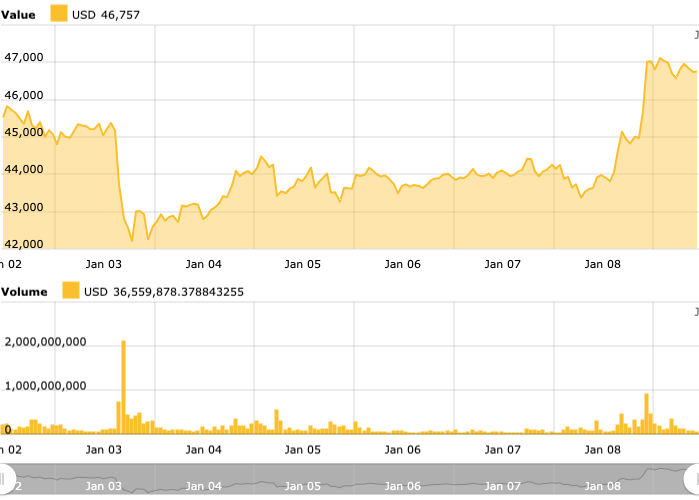Click the price peak above 47,000
Screen dimensions: 699x500
tap(659, 59)
